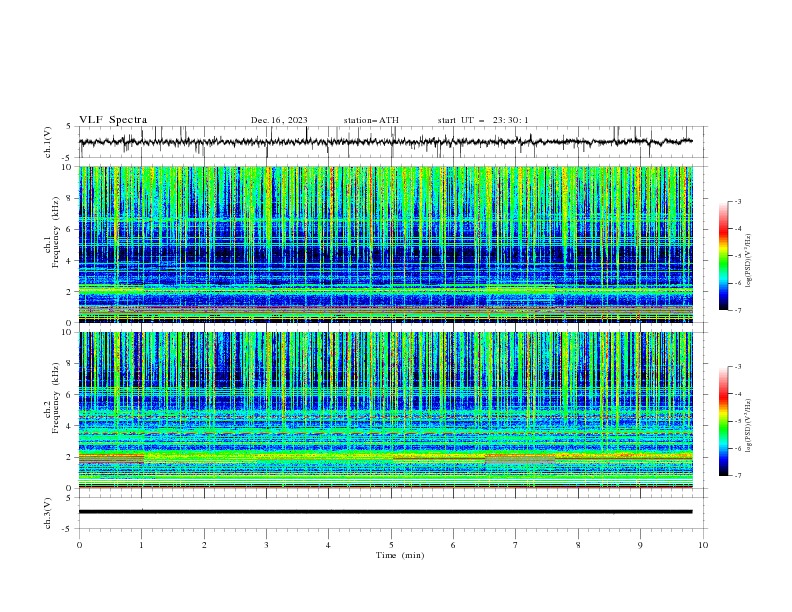Screen dimensions: 792x612
Task: Click the 'start UT = 23:30: 1' text
Action: [x=483, y=120]
